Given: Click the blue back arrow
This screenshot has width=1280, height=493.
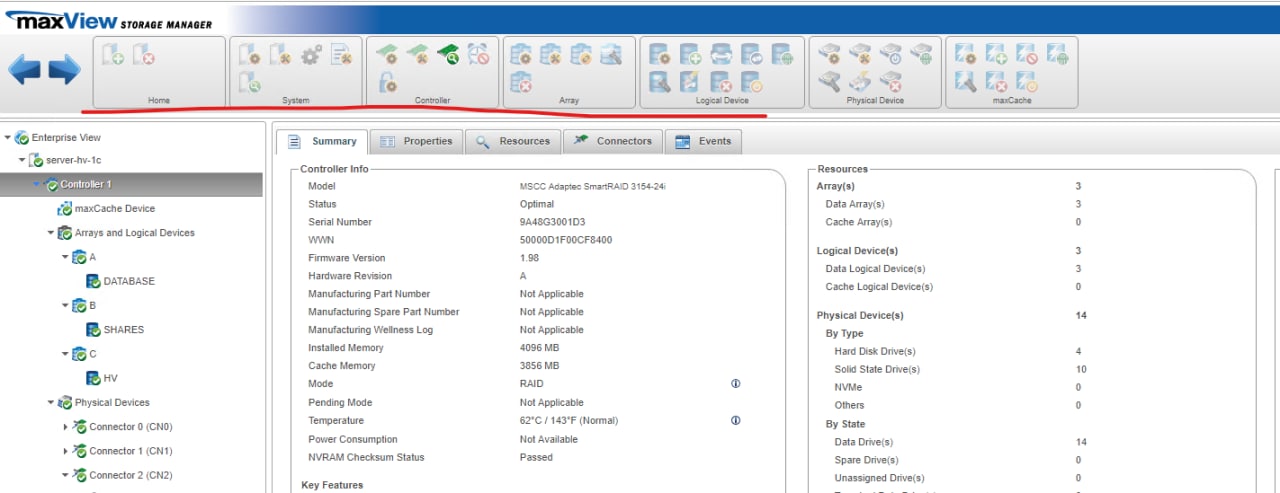Looking at the screenshot, I should tap(25, 69).
